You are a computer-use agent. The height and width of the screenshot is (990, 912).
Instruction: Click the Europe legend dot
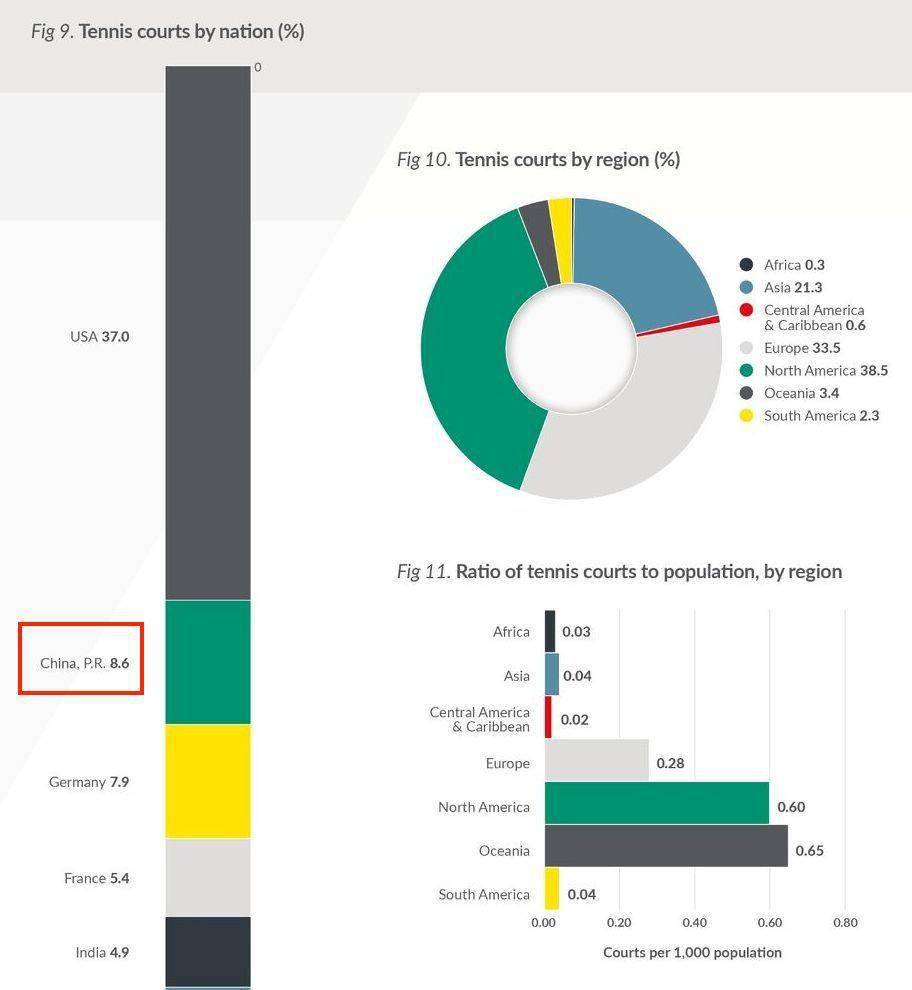pyautogui.click(x=746, y=348)
